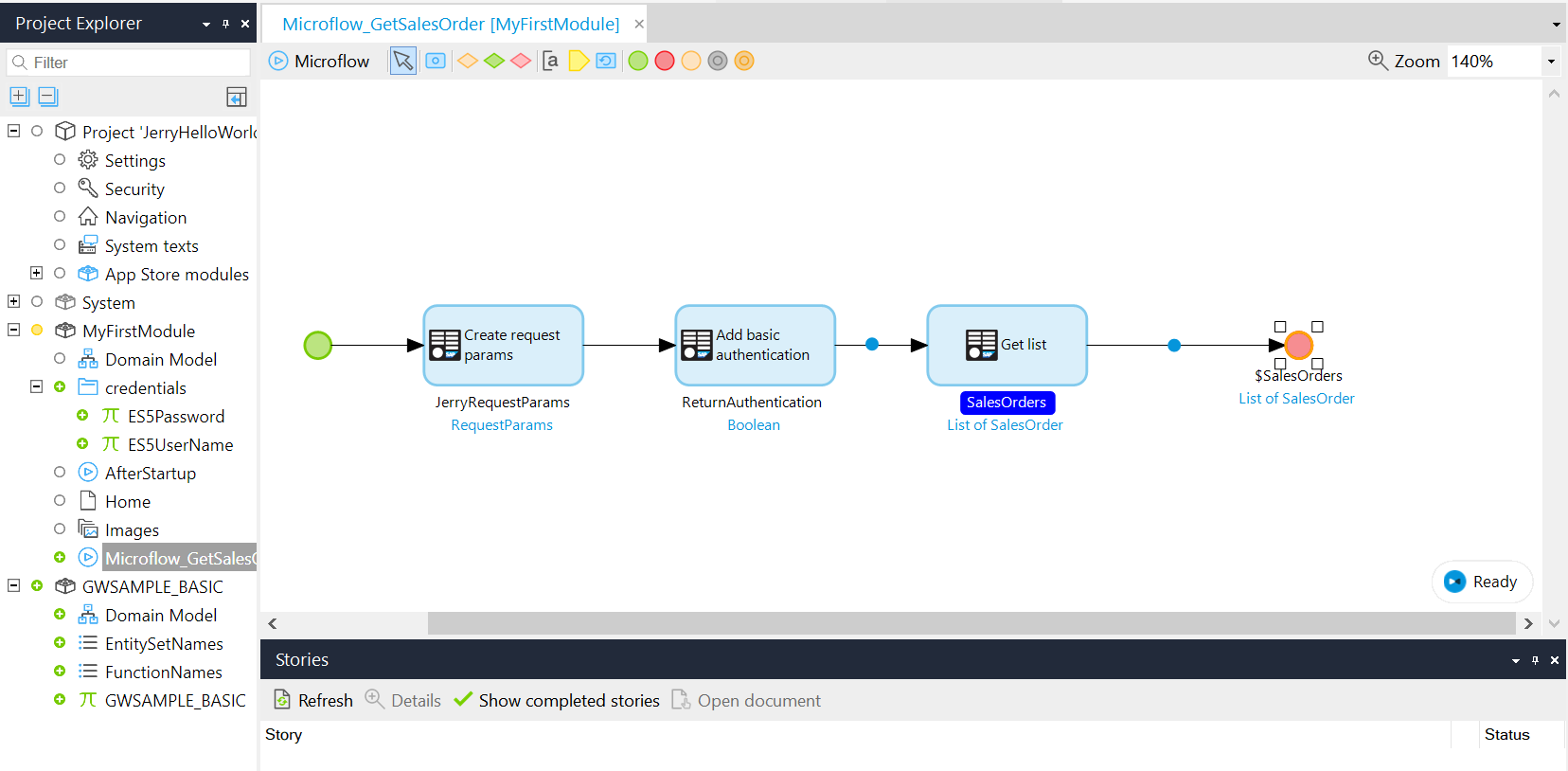This screenshot has width=1568, height=771.
Task: Select the blue Loop tool
Action: click(606, 61)
